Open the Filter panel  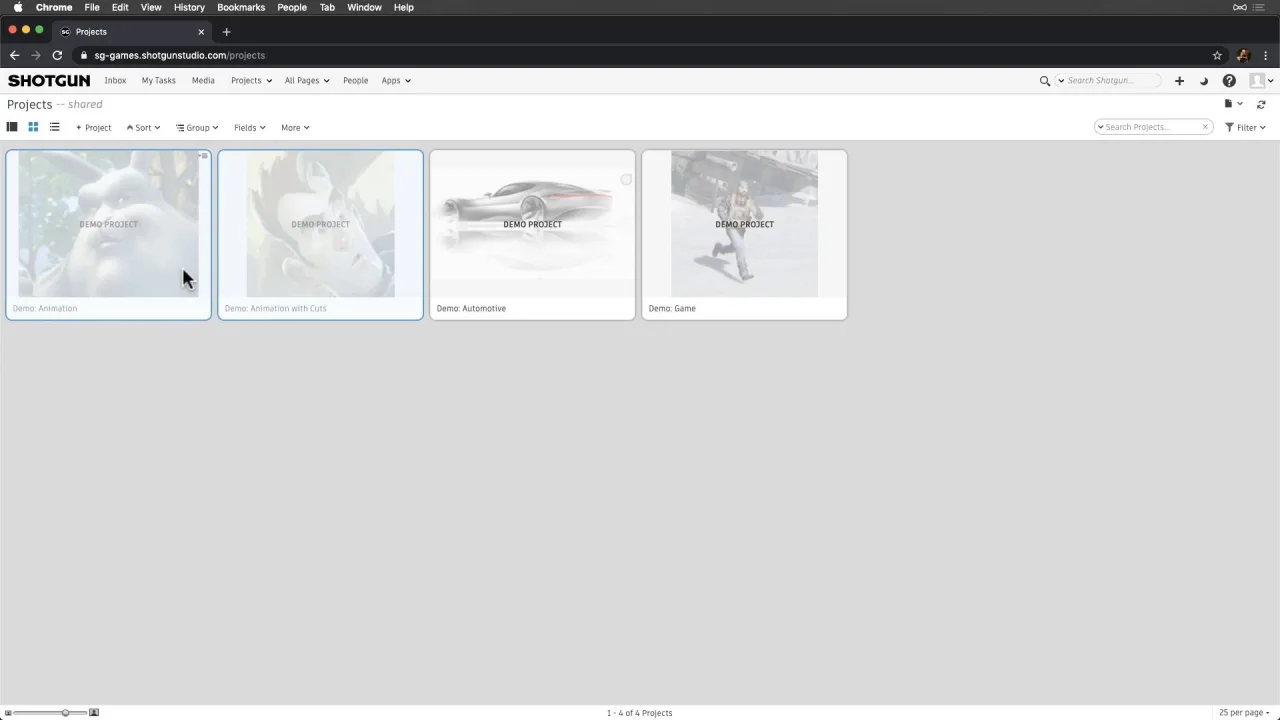(x=1245, y=127)
